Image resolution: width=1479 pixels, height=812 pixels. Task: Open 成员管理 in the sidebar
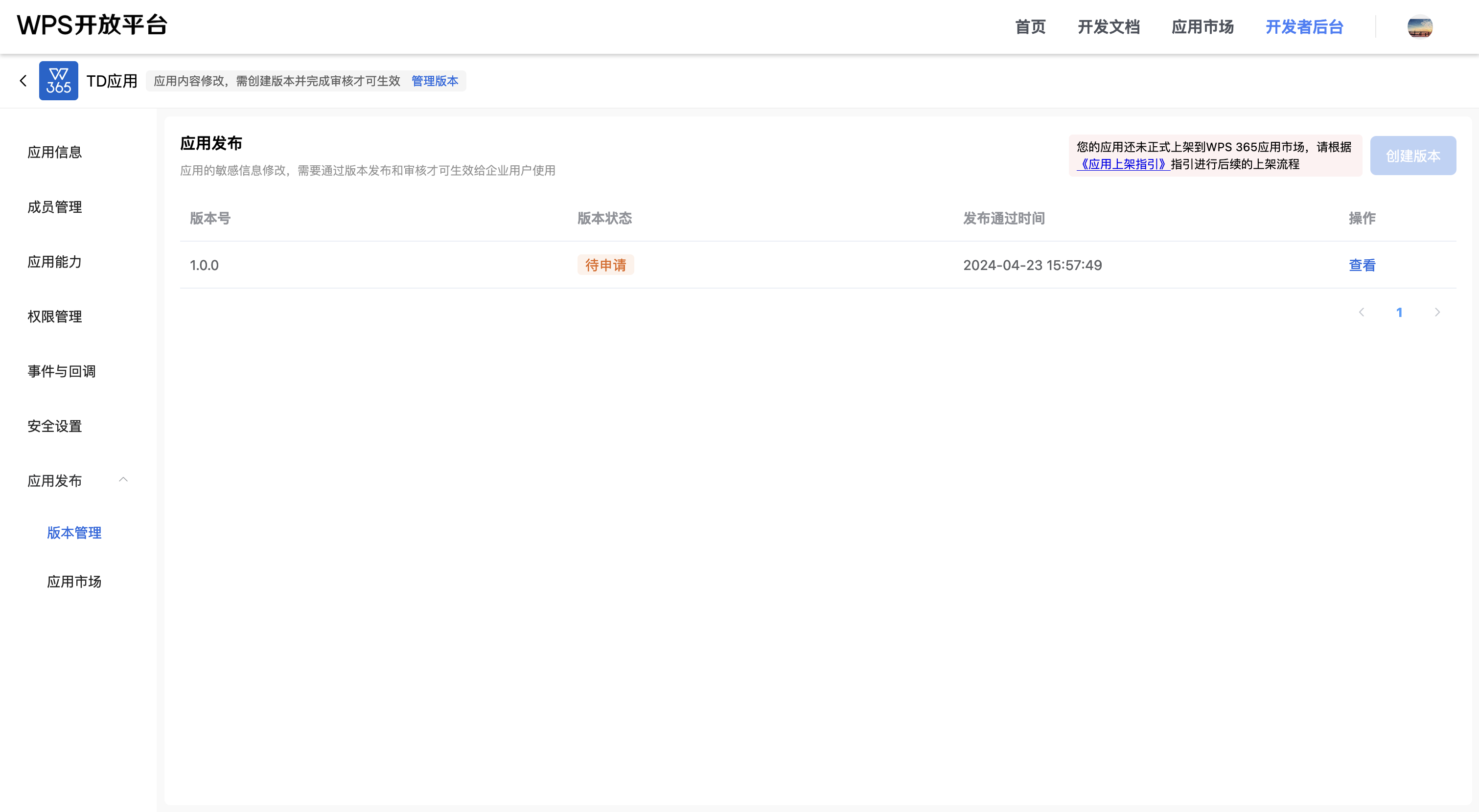point(54,207)
